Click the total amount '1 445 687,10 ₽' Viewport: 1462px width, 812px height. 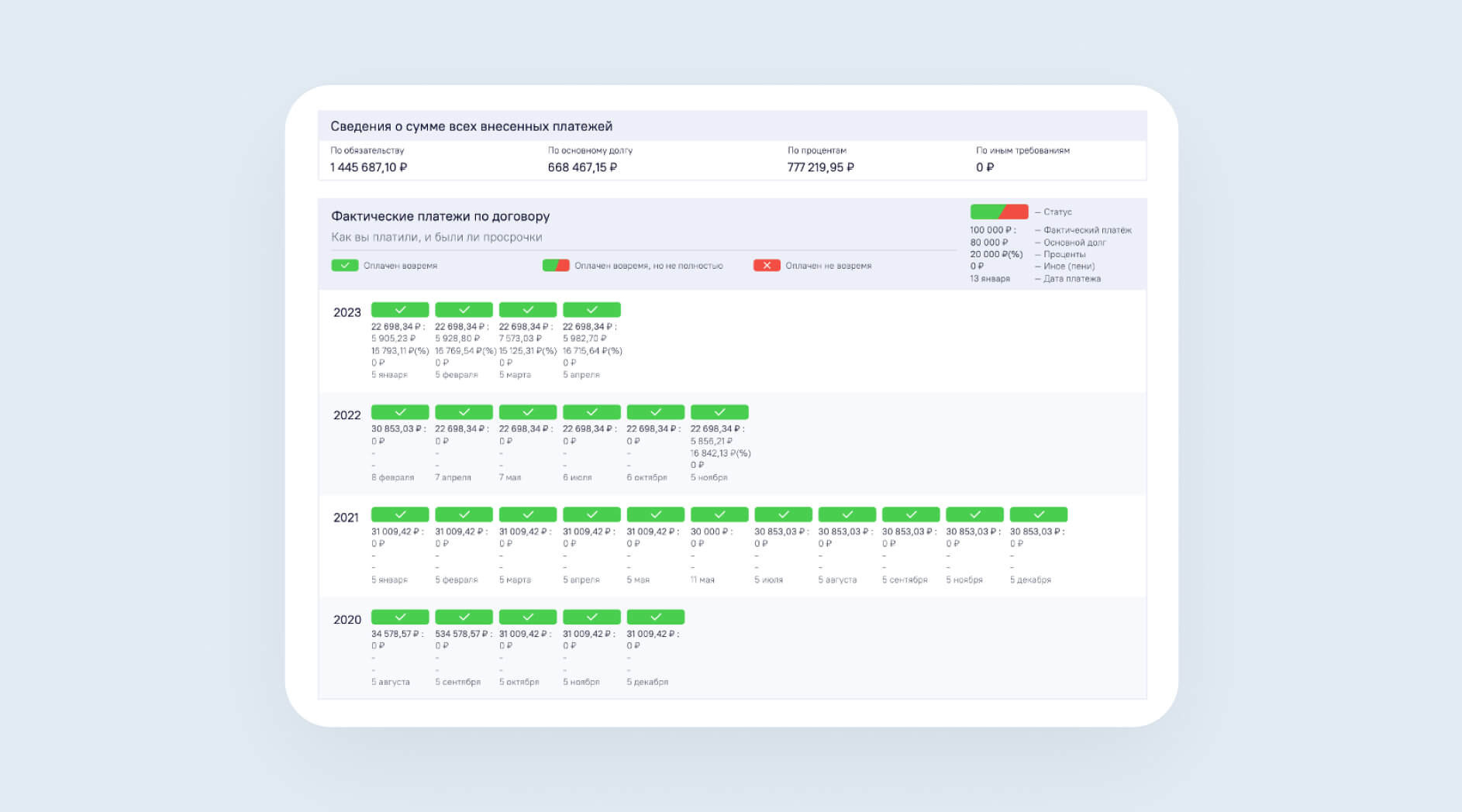(369, 167)
